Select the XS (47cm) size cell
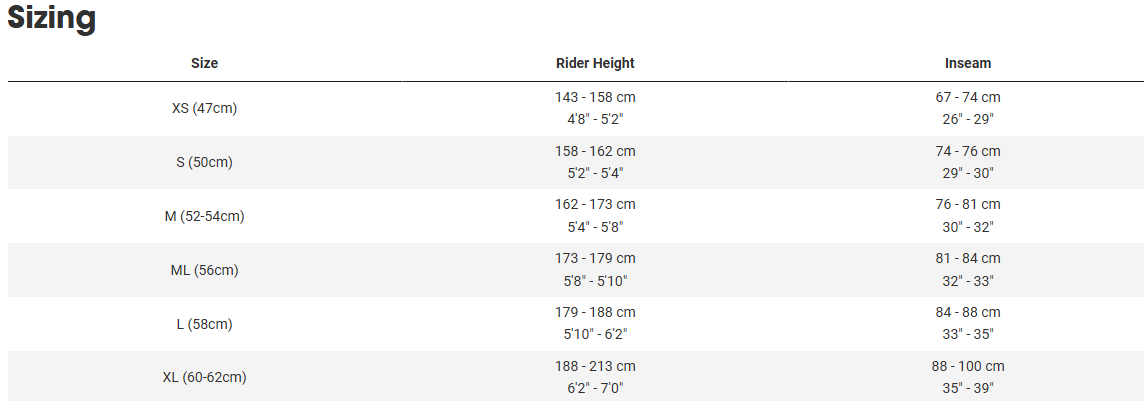1144x401 pixels. point(204,108)
